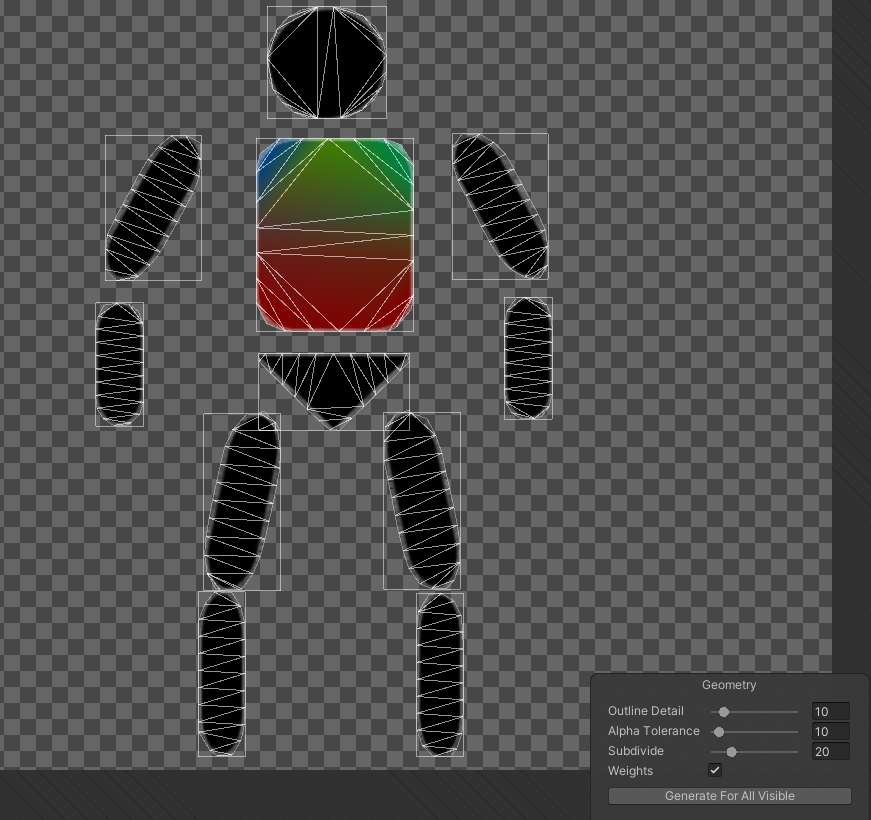Click the Subdivide label
Image resolution: width=871 pixels, height=820 pixels.
pos(635,751)
